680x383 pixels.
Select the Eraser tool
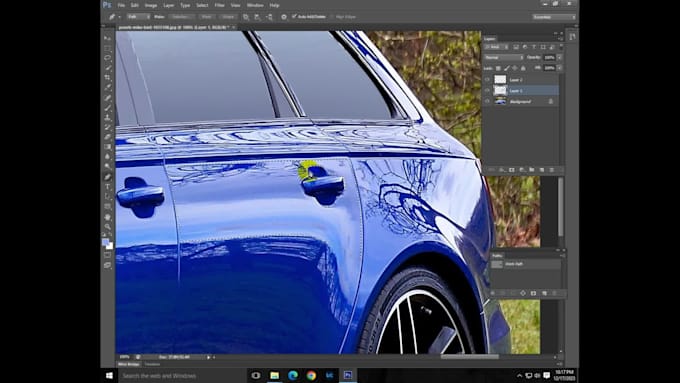108,137
